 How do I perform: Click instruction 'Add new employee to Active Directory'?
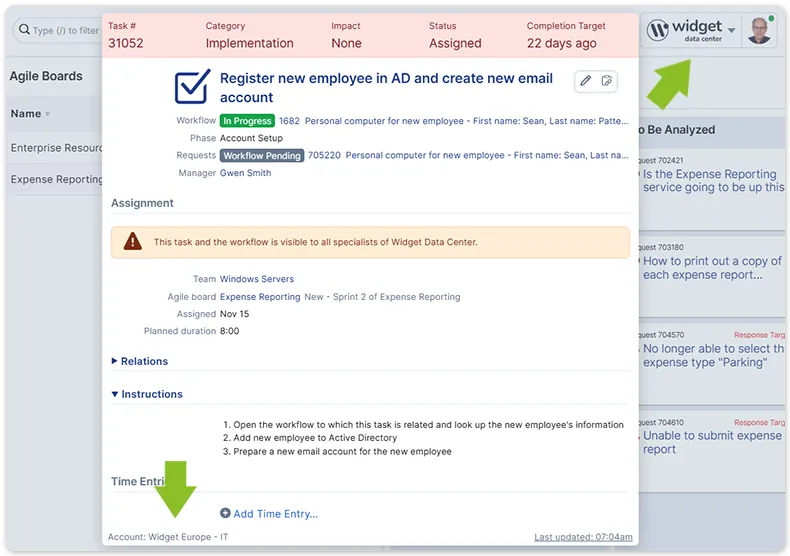(x=315, y=438)
